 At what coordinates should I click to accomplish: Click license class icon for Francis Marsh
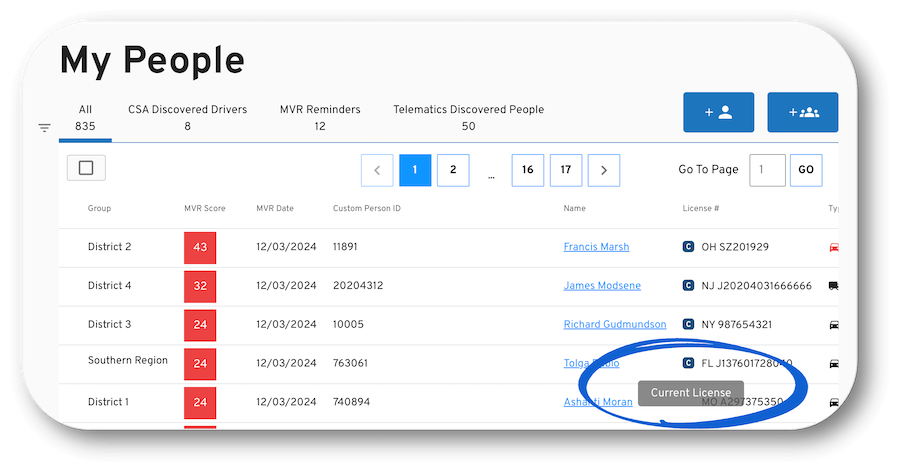[688, 247]
